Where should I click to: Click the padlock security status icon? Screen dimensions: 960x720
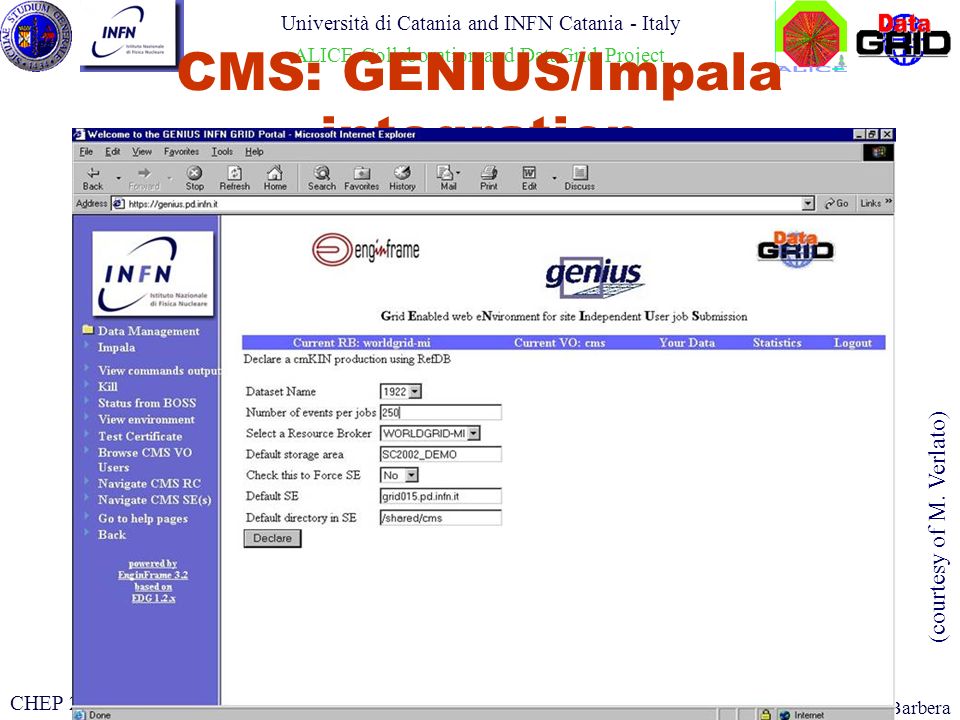[x=765, y=714]
